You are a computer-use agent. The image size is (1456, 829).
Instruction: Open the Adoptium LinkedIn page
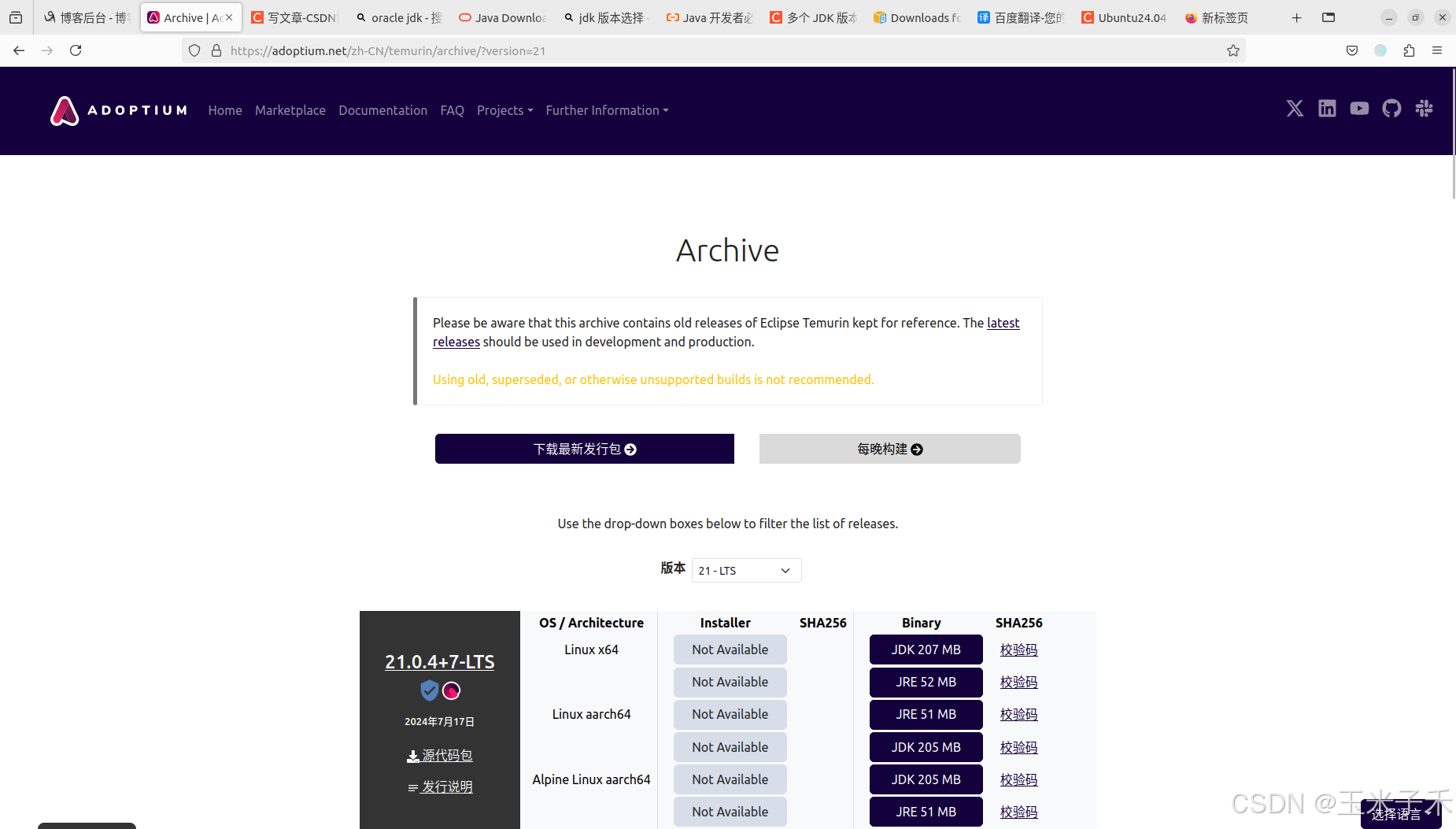coord(1327,109)
